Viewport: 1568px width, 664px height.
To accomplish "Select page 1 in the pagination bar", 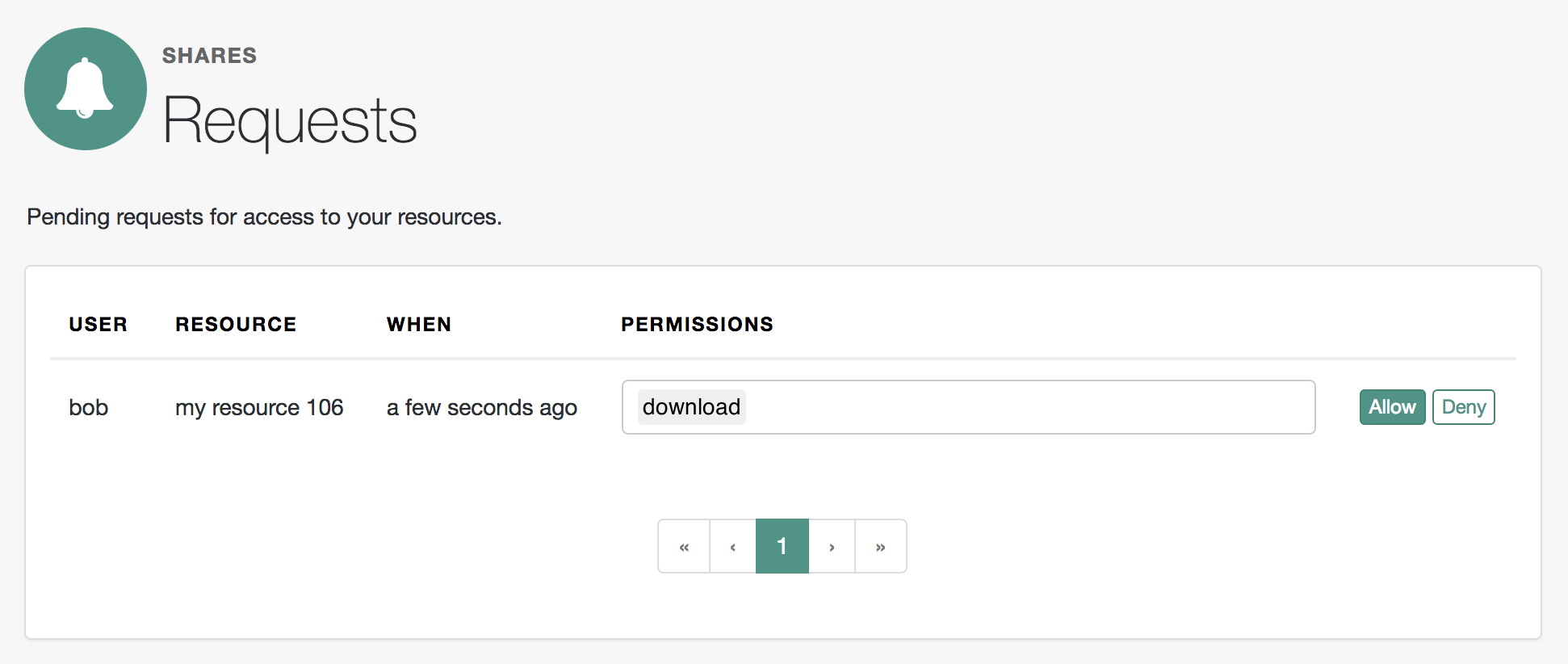I will point(782,546).
